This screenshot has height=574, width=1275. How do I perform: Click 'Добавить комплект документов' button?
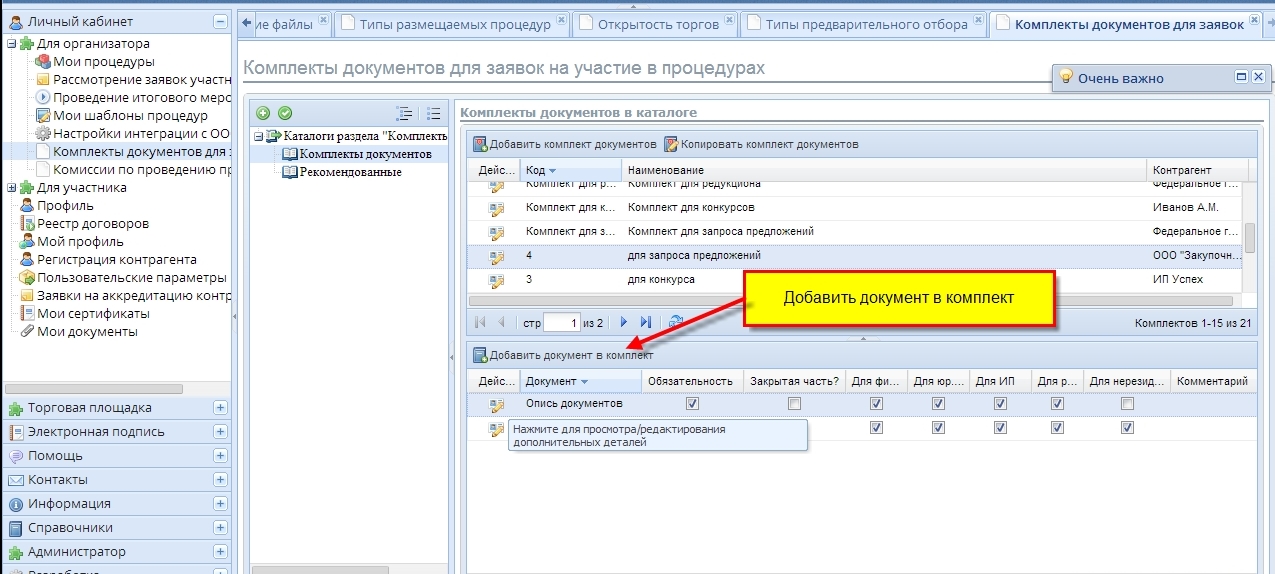(x=565, y=144)
